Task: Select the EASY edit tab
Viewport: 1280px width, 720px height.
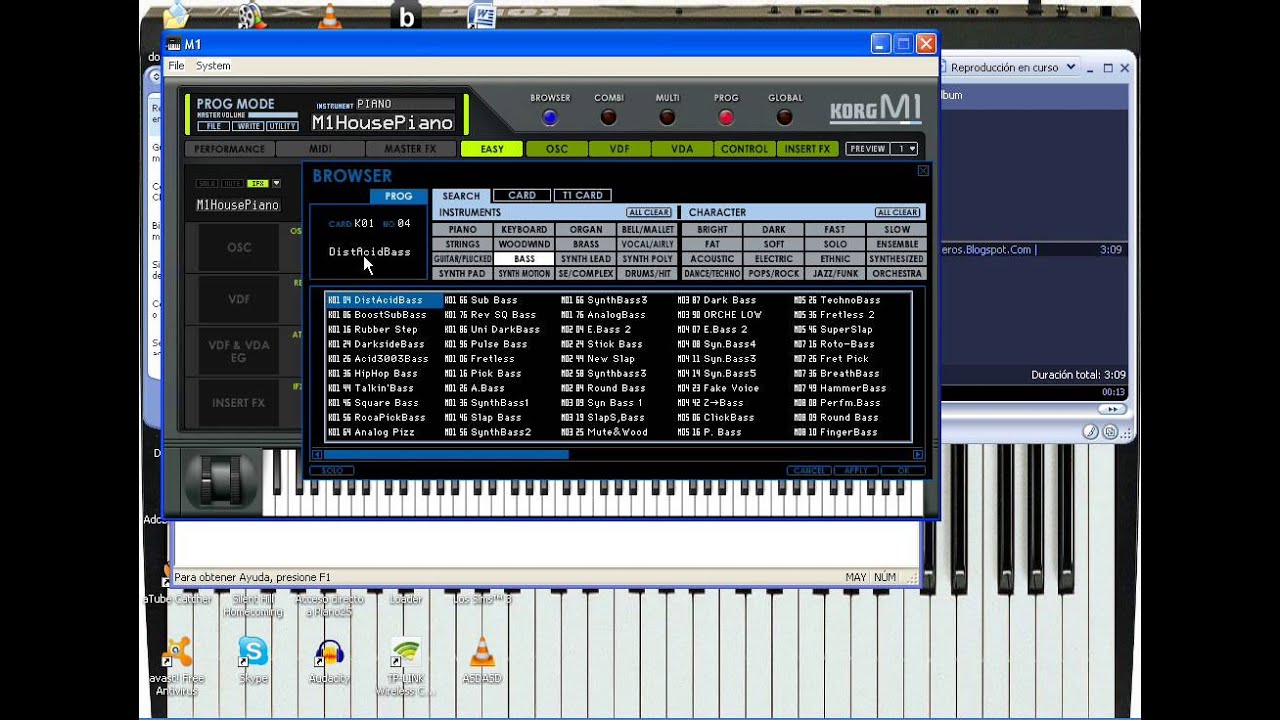Action: coord(492,149)
